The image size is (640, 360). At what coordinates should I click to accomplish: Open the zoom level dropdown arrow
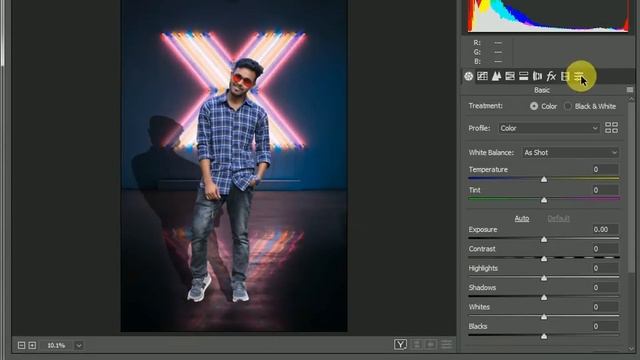(x=79, y=345)
